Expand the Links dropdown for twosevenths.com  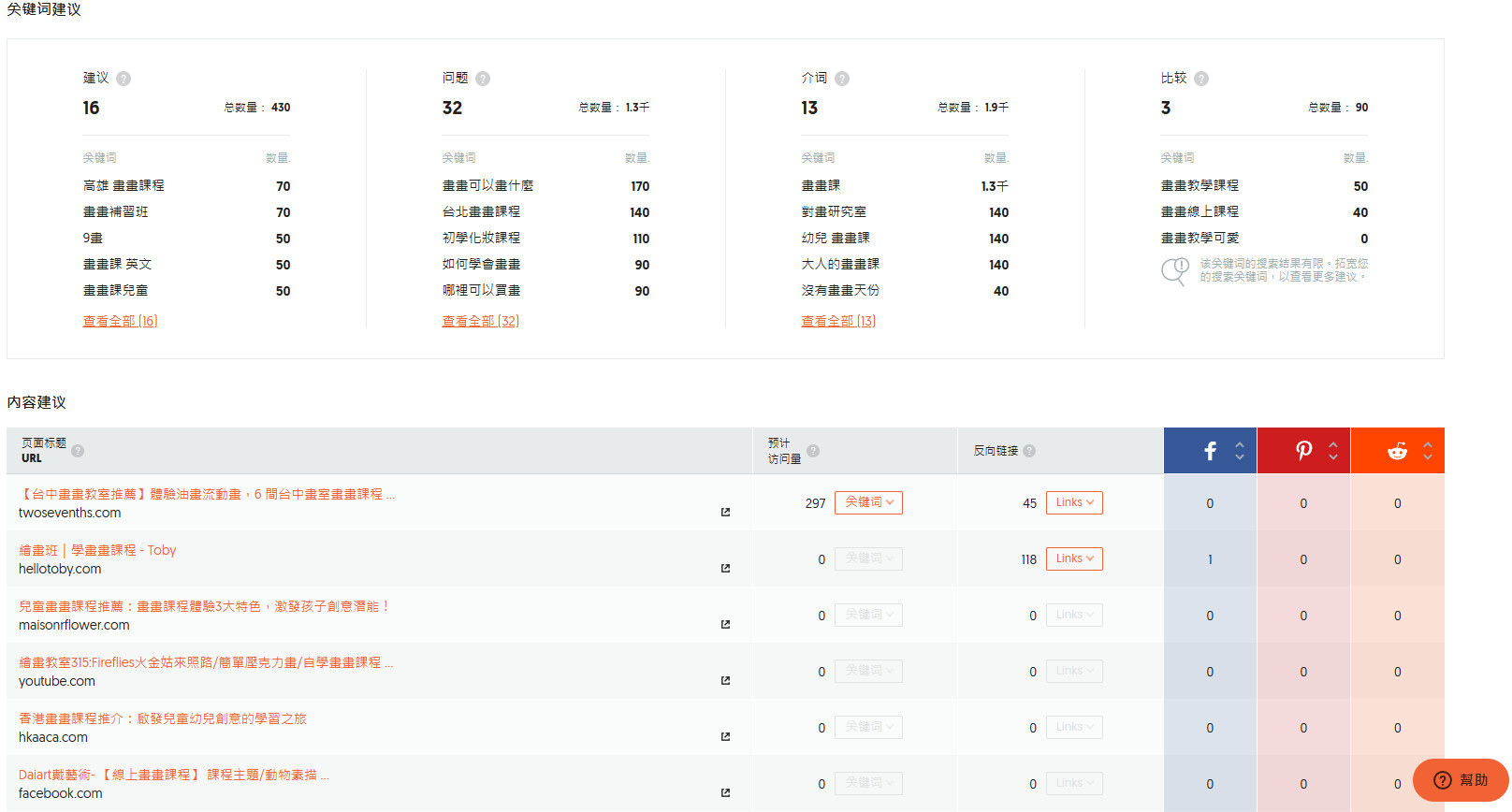1074,502
